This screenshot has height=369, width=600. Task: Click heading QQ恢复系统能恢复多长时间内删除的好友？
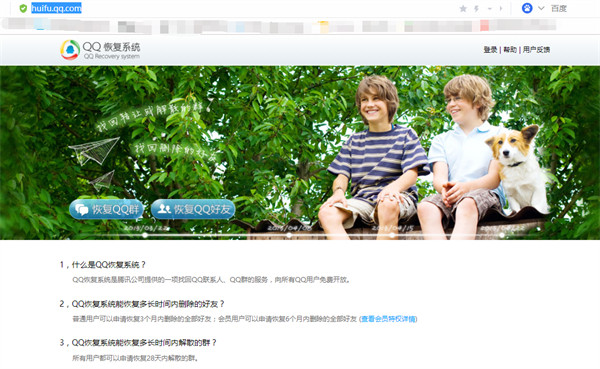(x=148, y=304)
